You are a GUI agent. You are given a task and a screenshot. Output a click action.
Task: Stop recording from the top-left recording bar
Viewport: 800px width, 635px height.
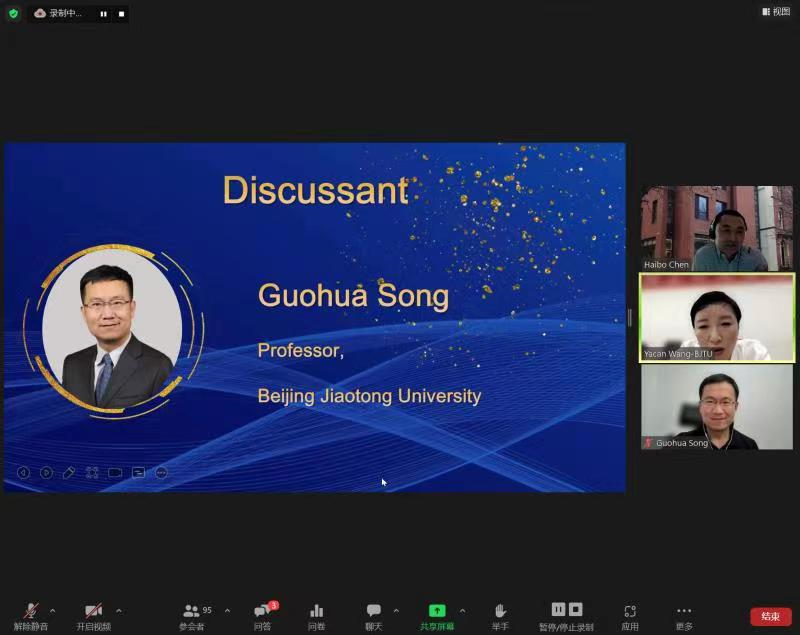121,14
